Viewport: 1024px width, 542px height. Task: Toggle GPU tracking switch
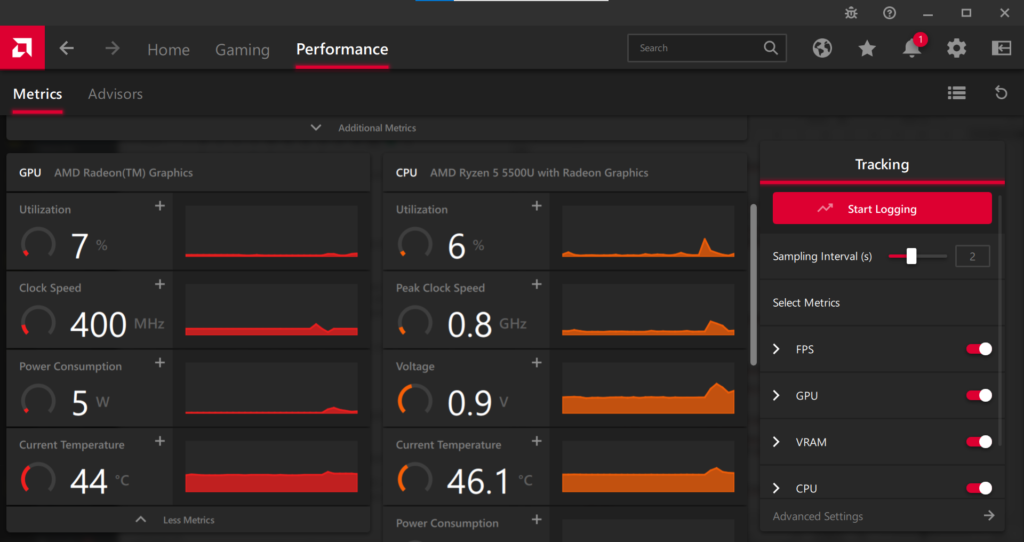(x=979, y=396)
